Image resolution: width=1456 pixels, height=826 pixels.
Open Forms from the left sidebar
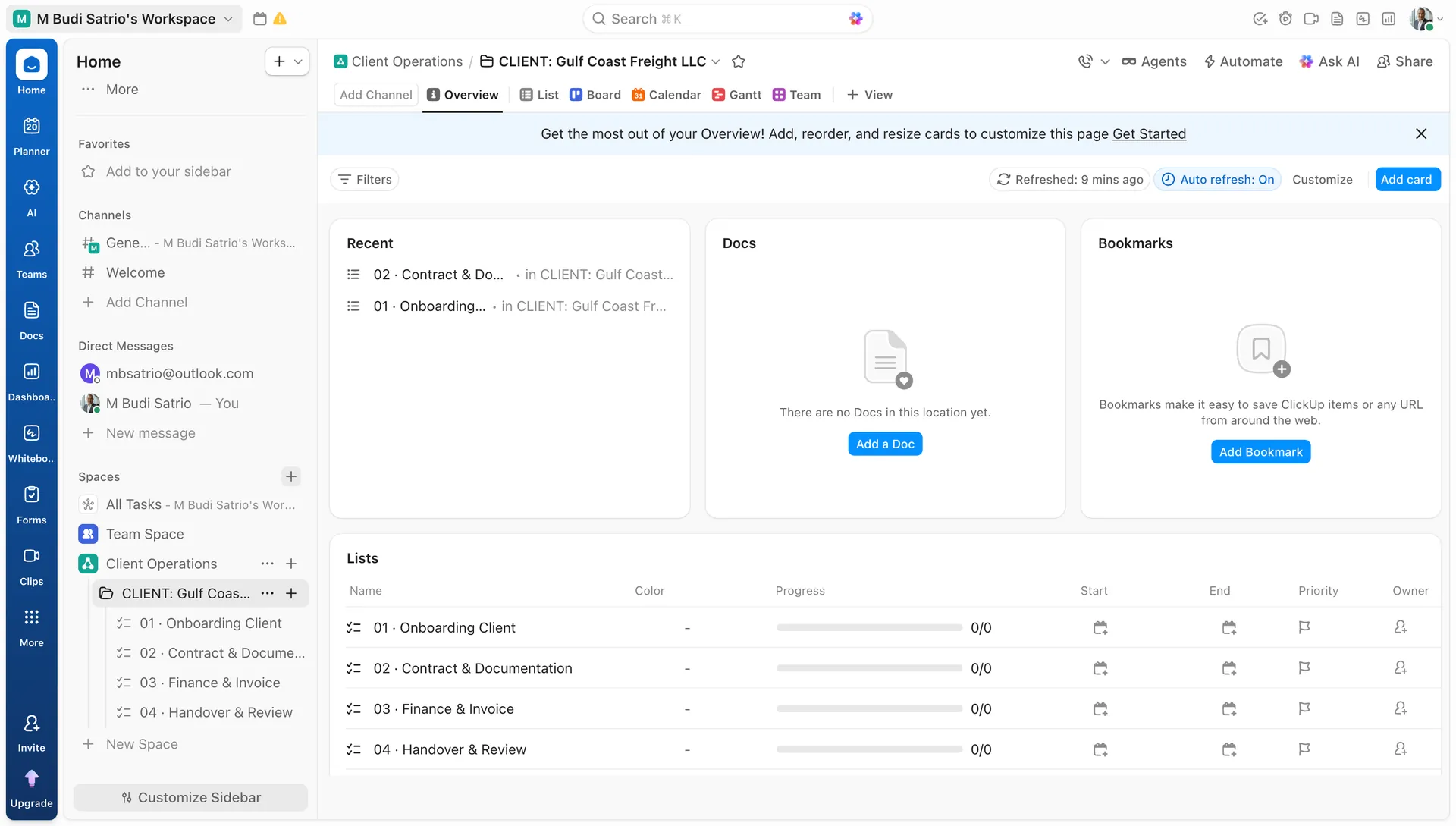coord(31,503)
